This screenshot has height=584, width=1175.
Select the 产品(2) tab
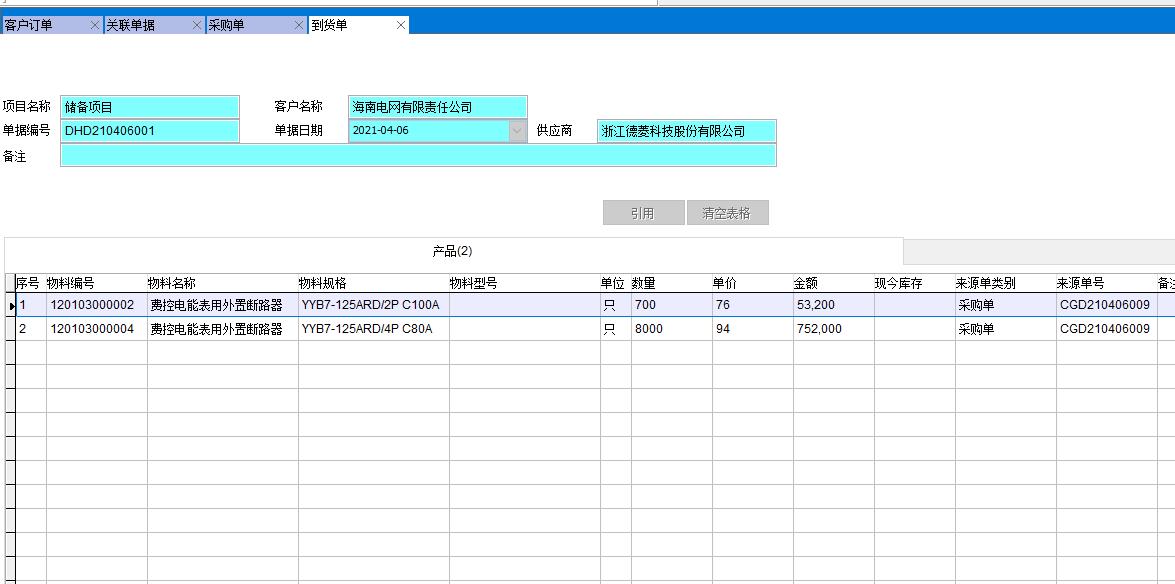pos(452,251)
